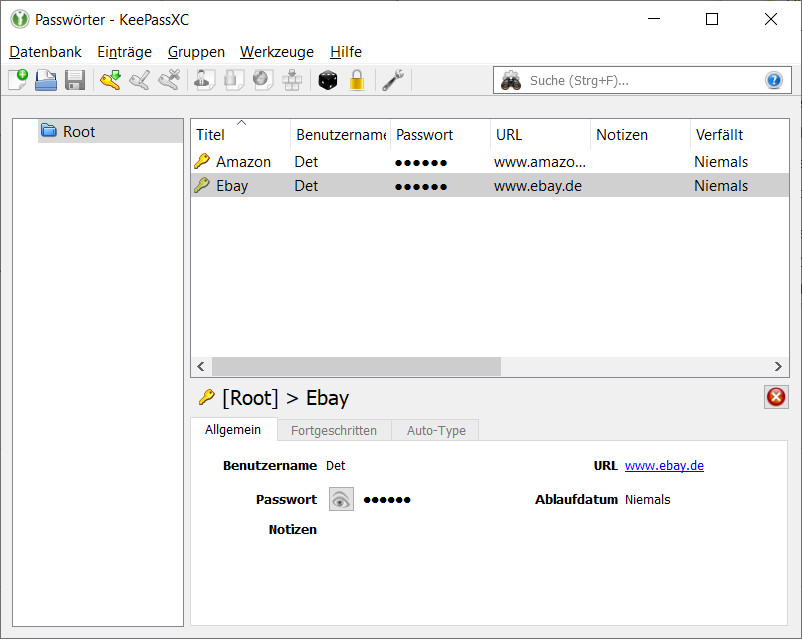Viewport: 802px width, 639px height.
Task: Select the Amazon entry row
Action: tap(243, 162)
